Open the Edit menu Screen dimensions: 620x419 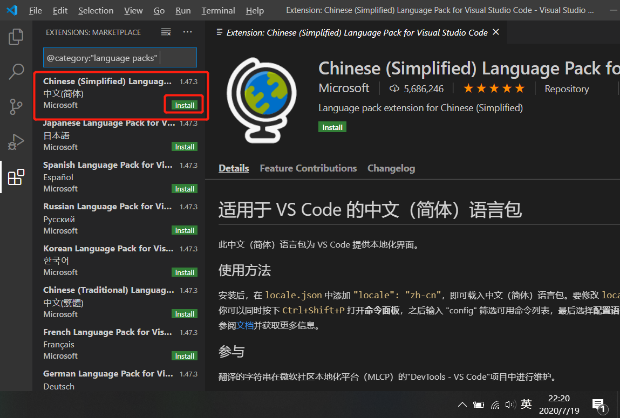pyautogui.click(x=60, y=11)
